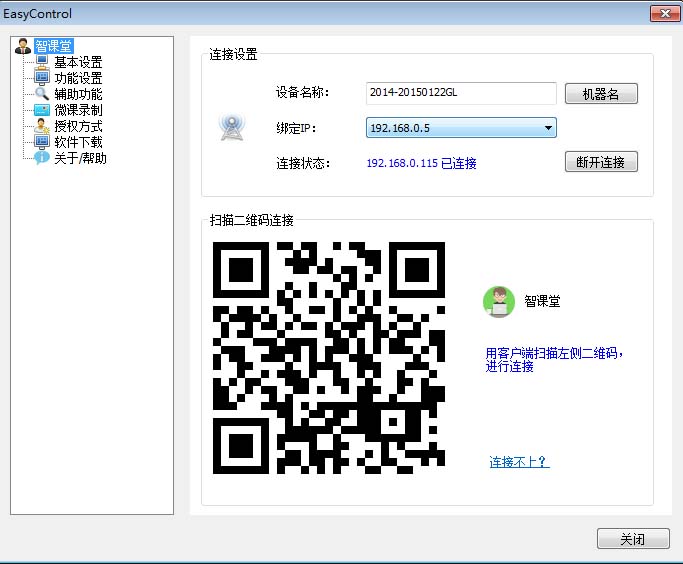Click the 辅助功能 magnifier icon
The image size is (683, 564).
pyautogui.click(x=42, y=94)
